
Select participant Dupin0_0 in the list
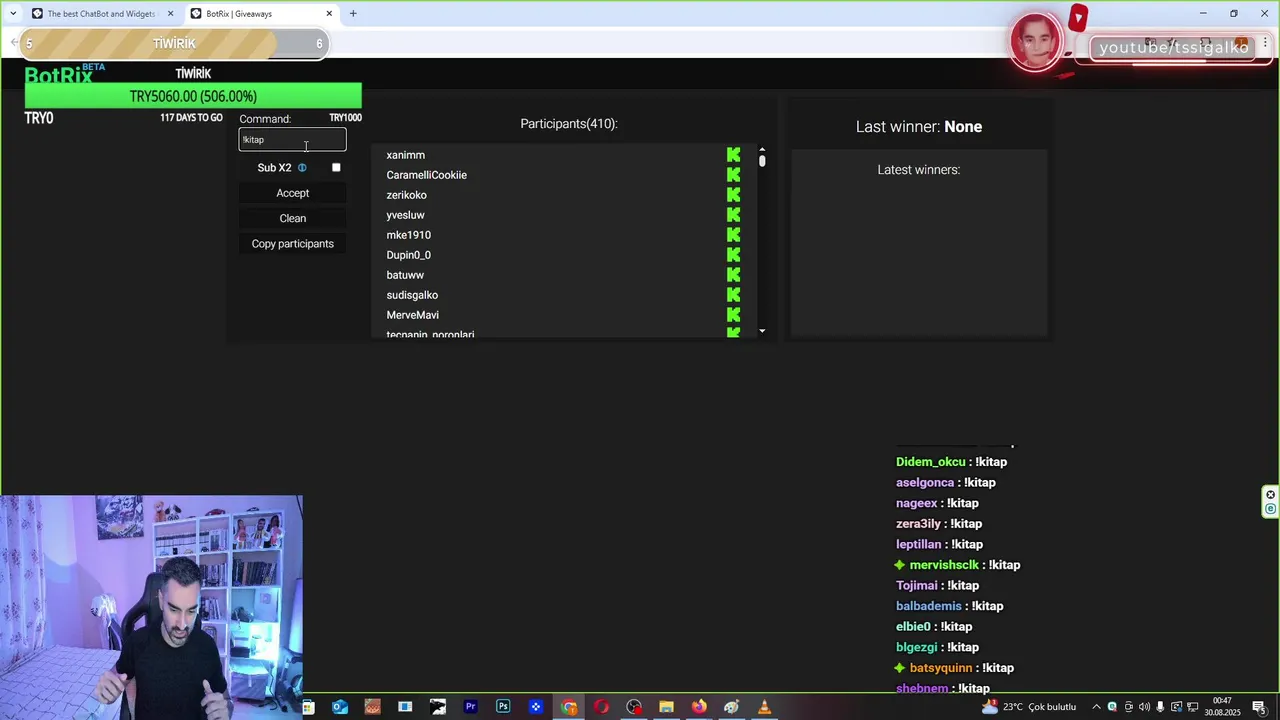[409, 255]
